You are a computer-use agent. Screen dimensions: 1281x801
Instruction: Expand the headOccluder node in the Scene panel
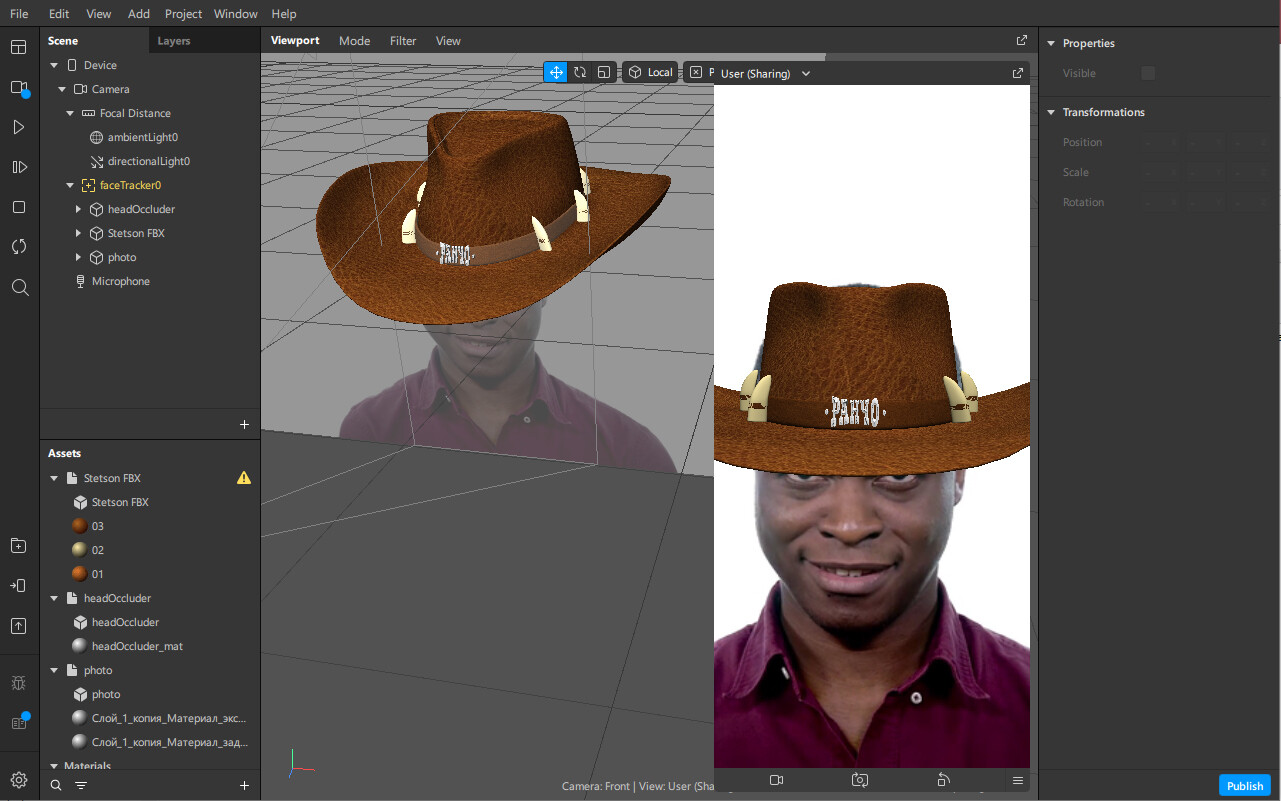78,209
